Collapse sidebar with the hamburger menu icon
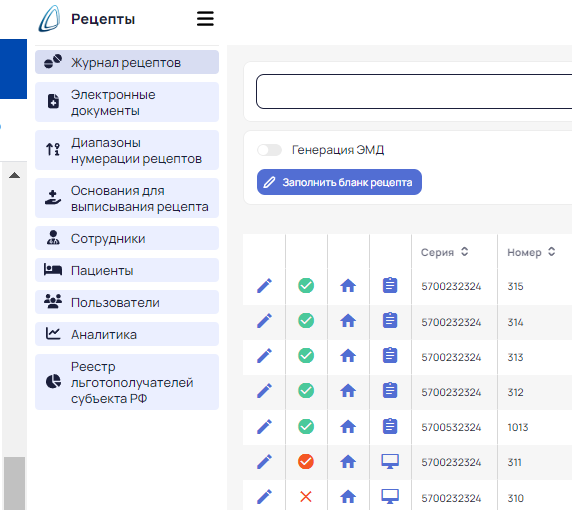 click(205, 19)
